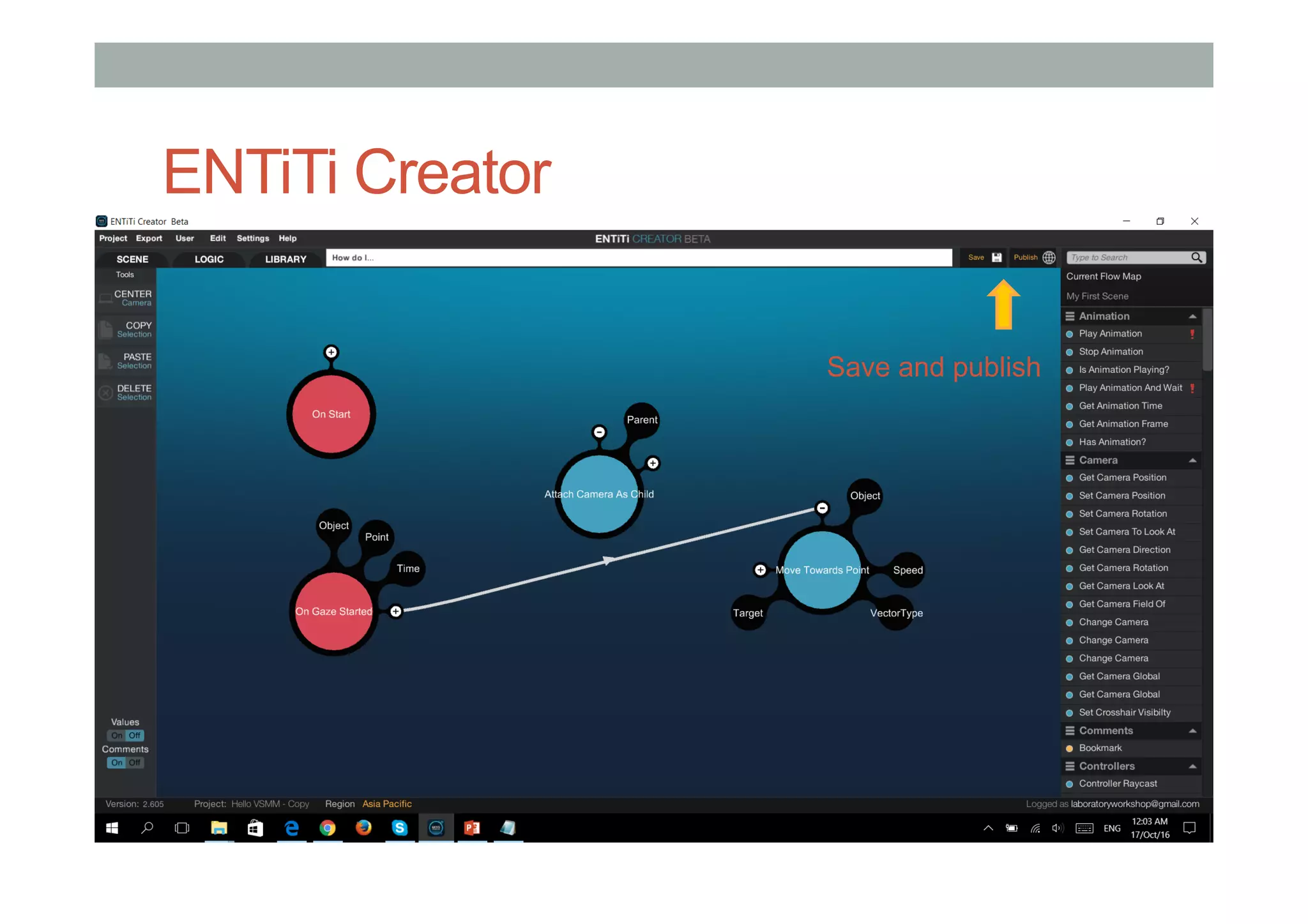
Task: Click the Asia Pacific region label
Action: pos(387,804)
